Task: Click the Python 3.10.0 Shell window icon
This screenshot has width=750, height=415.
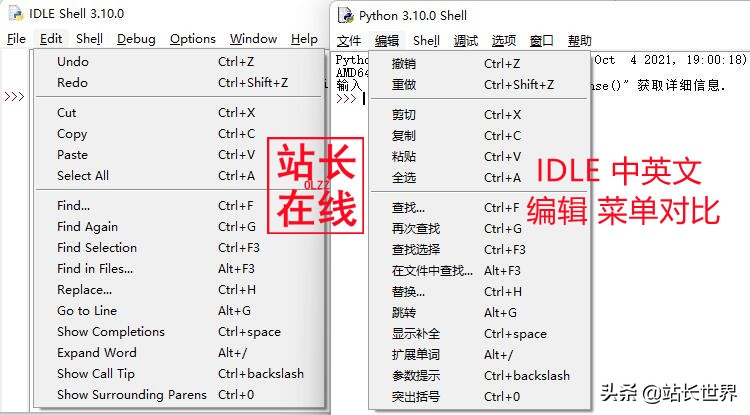Action: coord(345,15)
